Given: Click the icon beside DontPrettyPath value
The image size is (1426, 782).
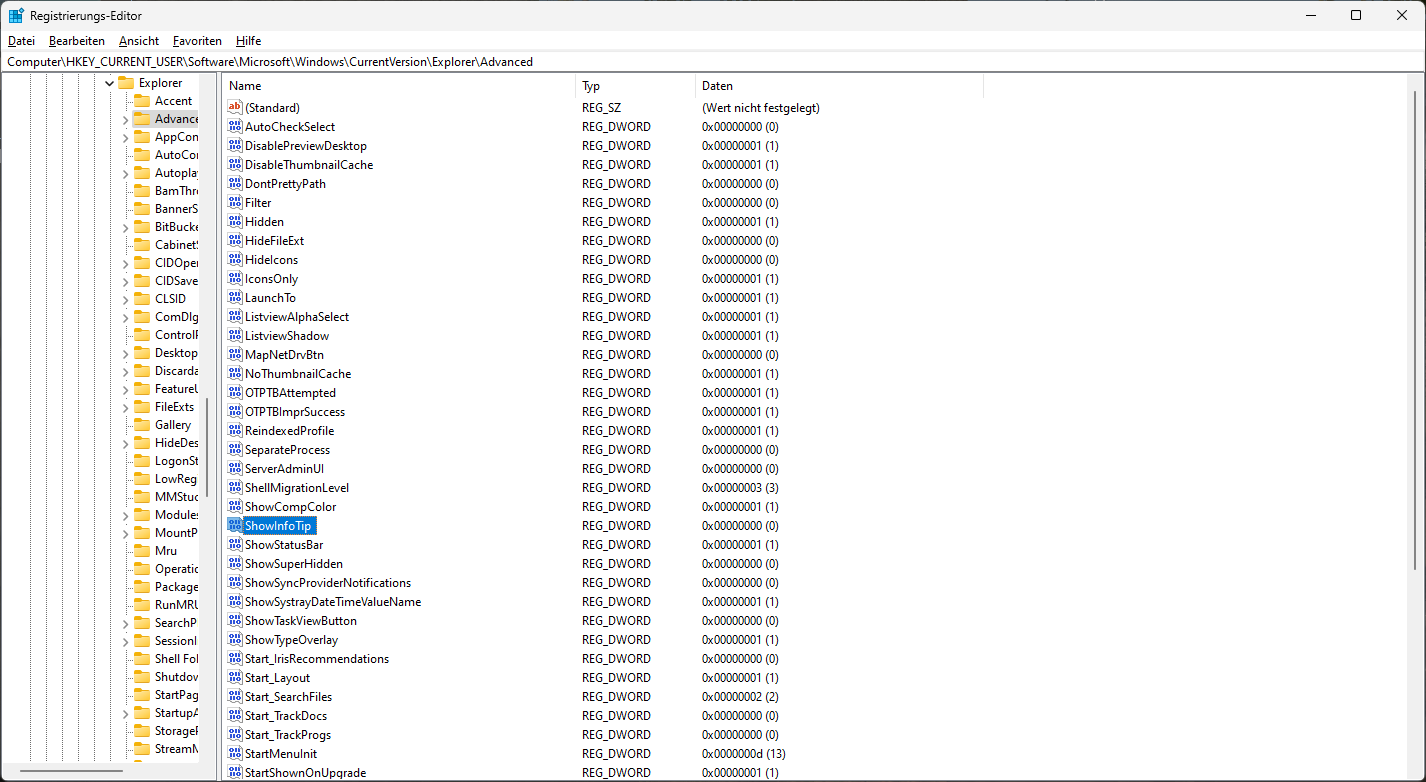Looking at the screenshot, I should 235,183.
